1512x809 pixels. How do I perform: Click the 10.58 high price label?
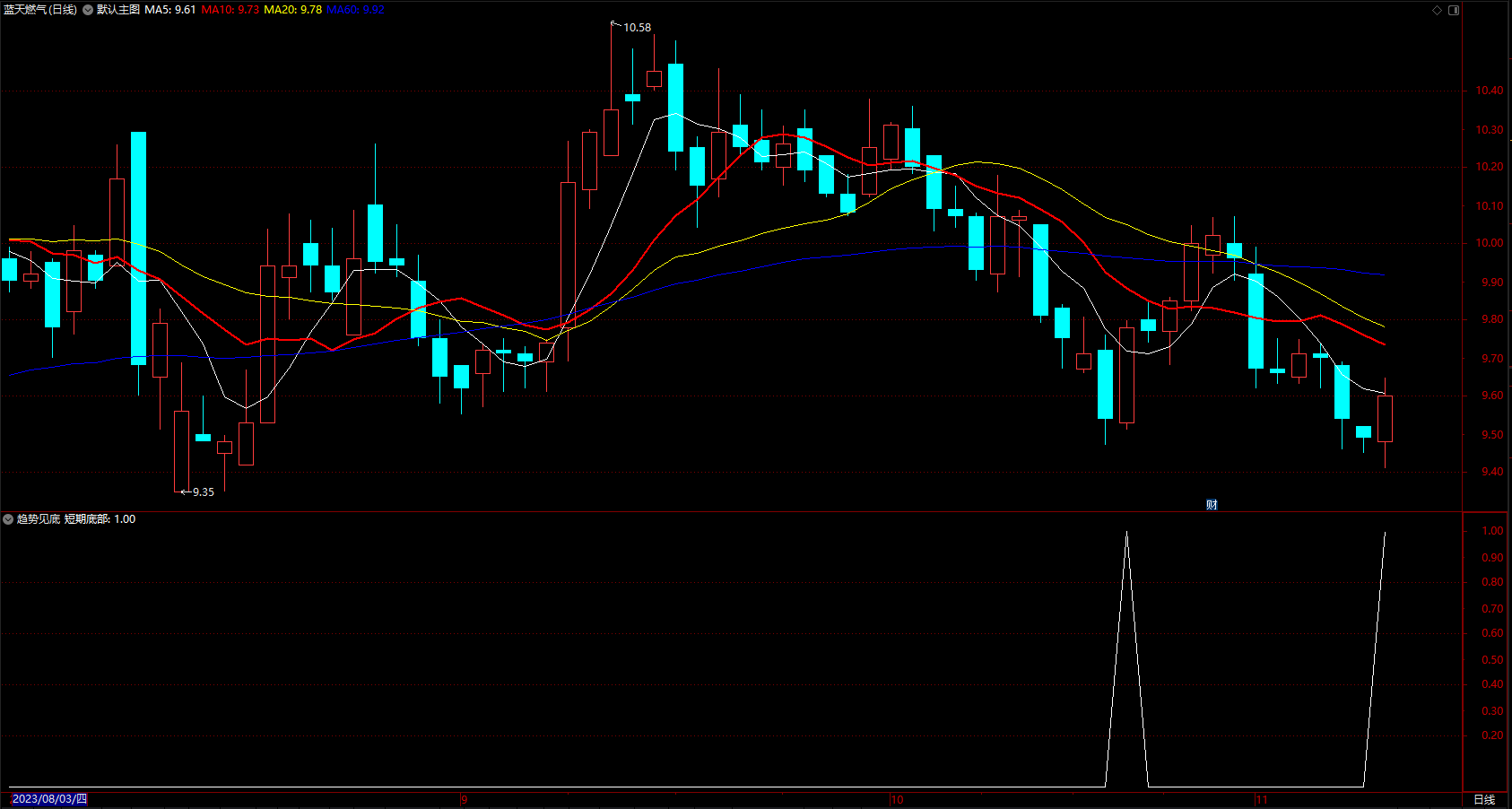click(x=638, y=28)
